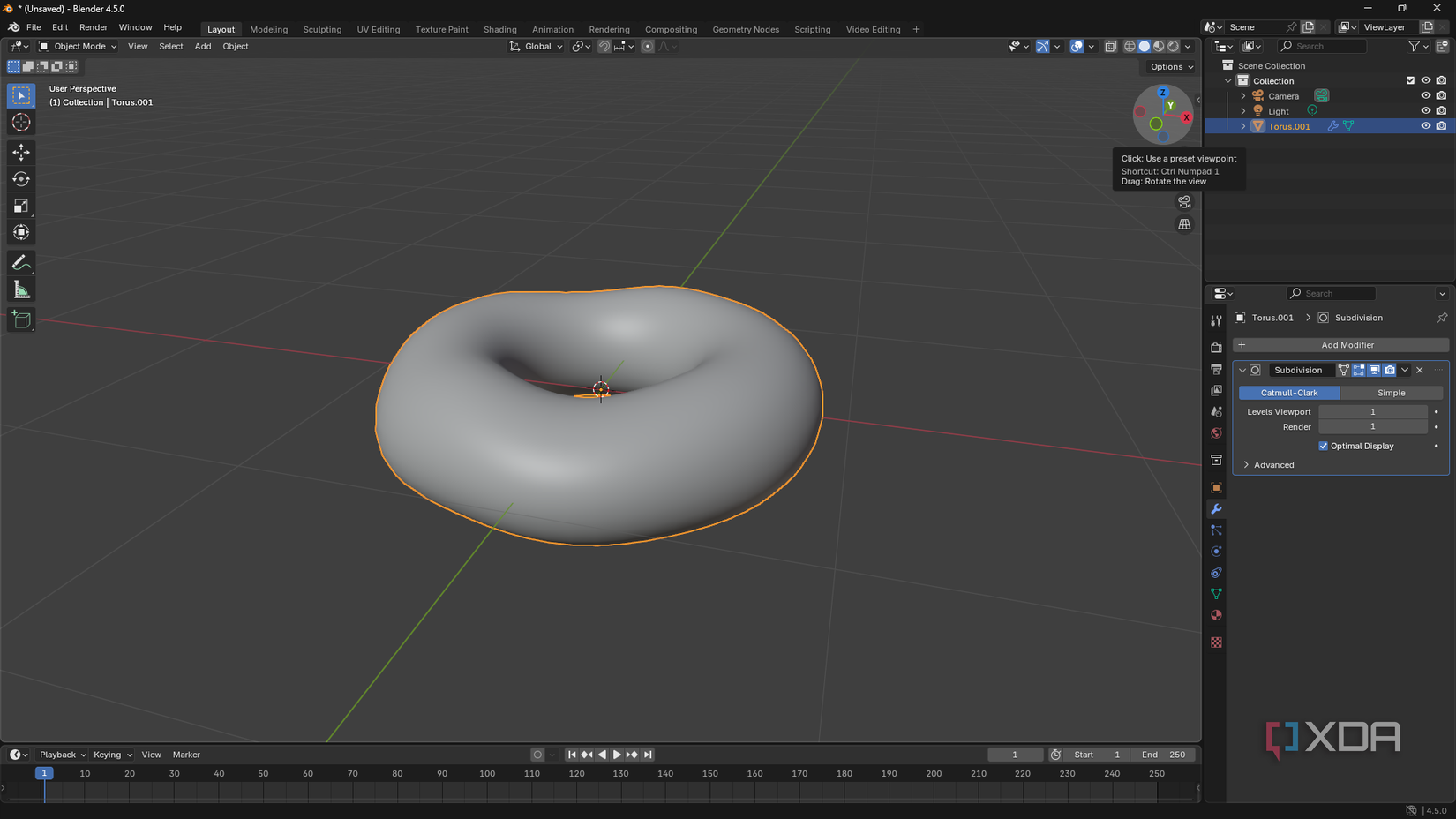The image size is (1456, 819).
Task: Activate the Annotate tool
Action: (20, 262)
